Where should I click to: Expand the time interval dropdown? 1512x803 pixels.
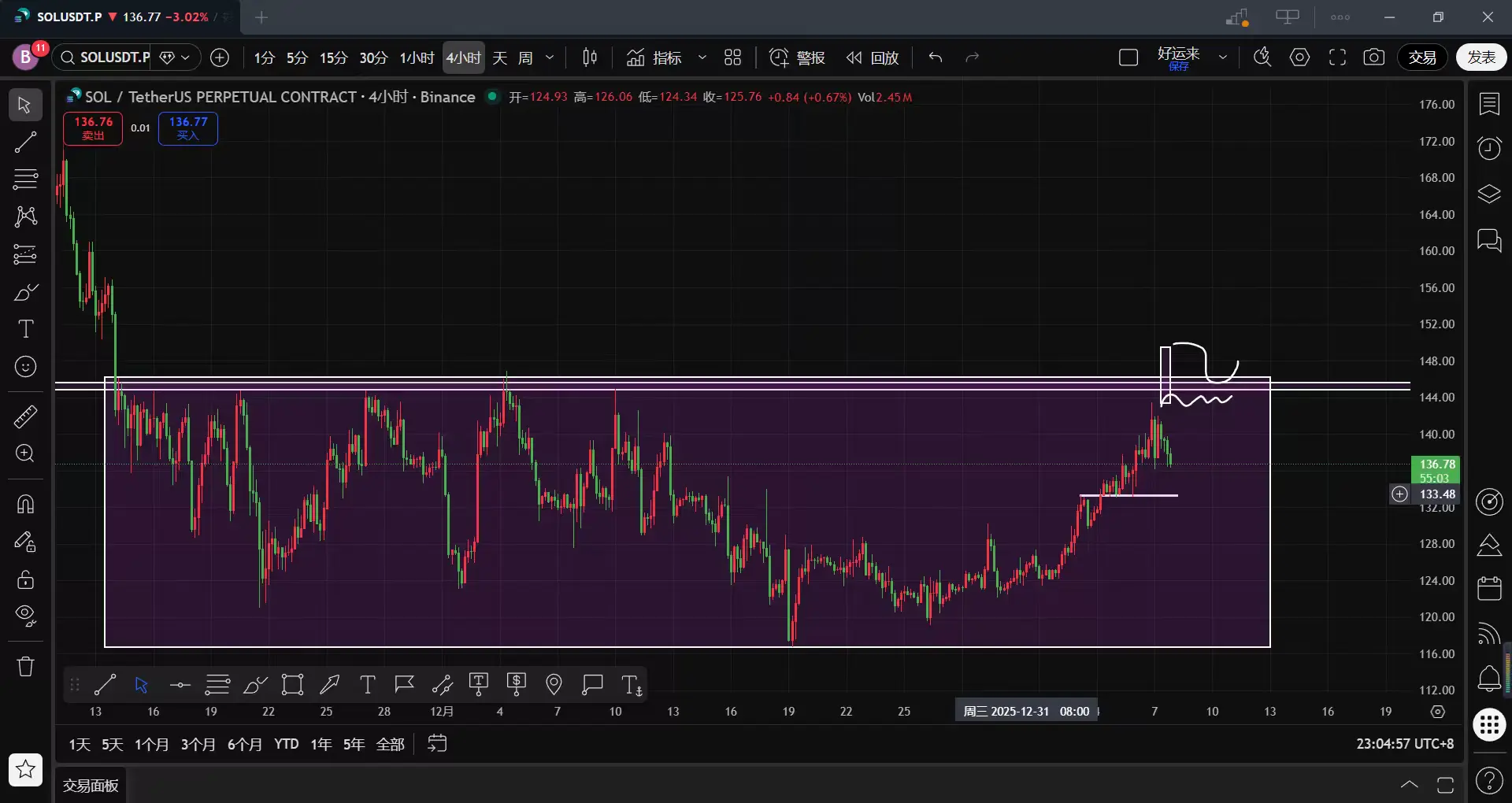[x=550, y=57]
